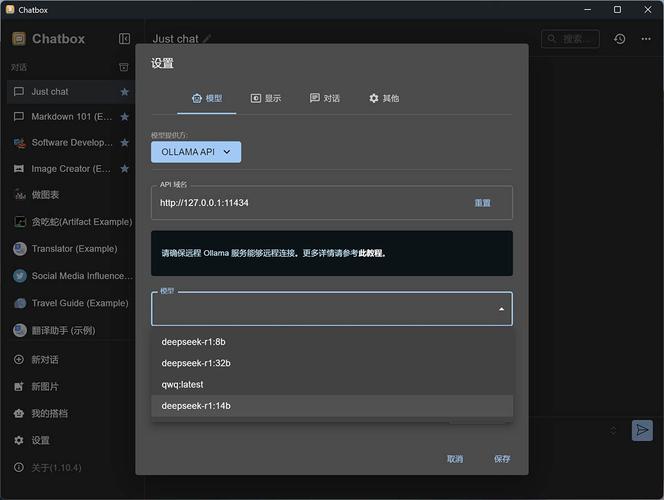Open the Translator (Example) conversation
This screenshot has height=500, width=664.
coord(70,249)
